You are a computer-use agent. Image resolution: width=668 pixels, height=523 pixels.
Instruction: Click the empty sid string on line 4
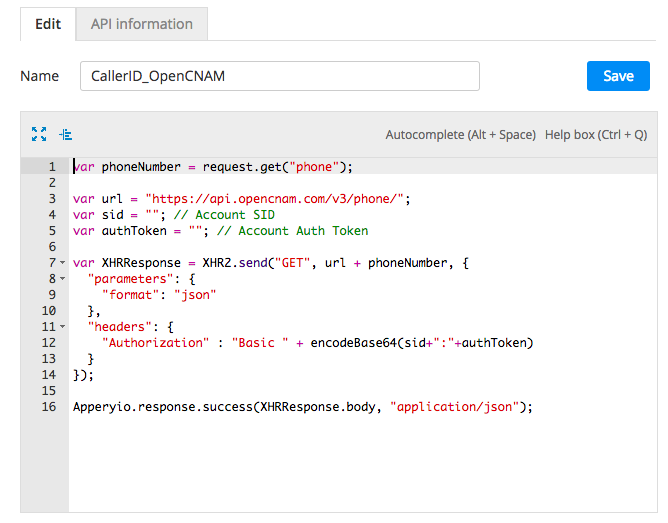tap(152, 215)
